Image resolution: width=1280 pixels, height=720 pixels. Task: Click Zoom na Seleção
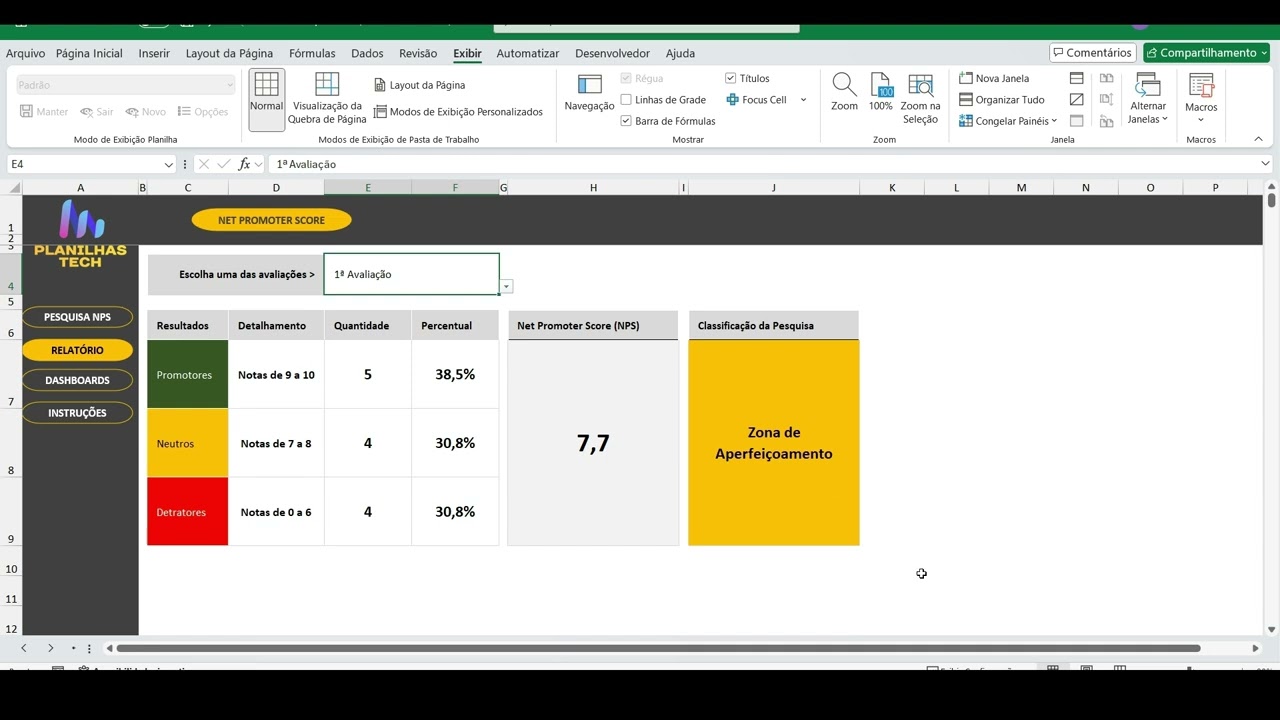920,98
